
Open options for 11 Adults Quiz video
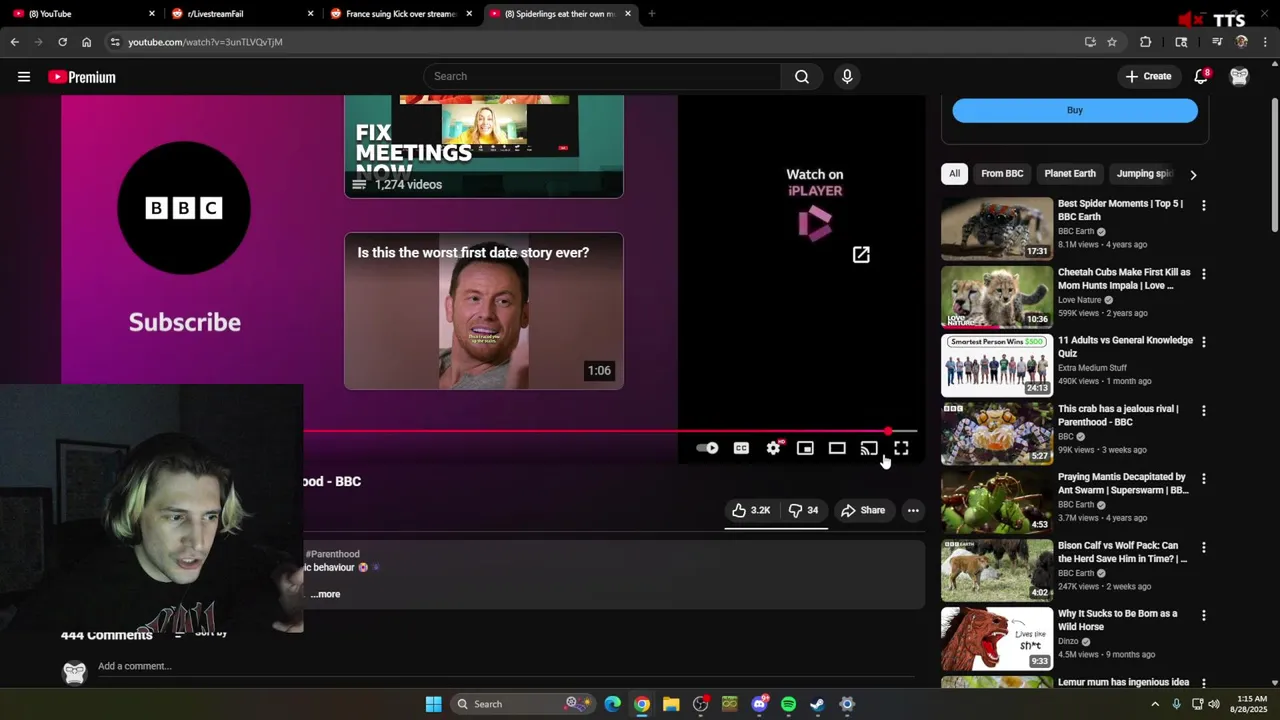pos(1203,342)
